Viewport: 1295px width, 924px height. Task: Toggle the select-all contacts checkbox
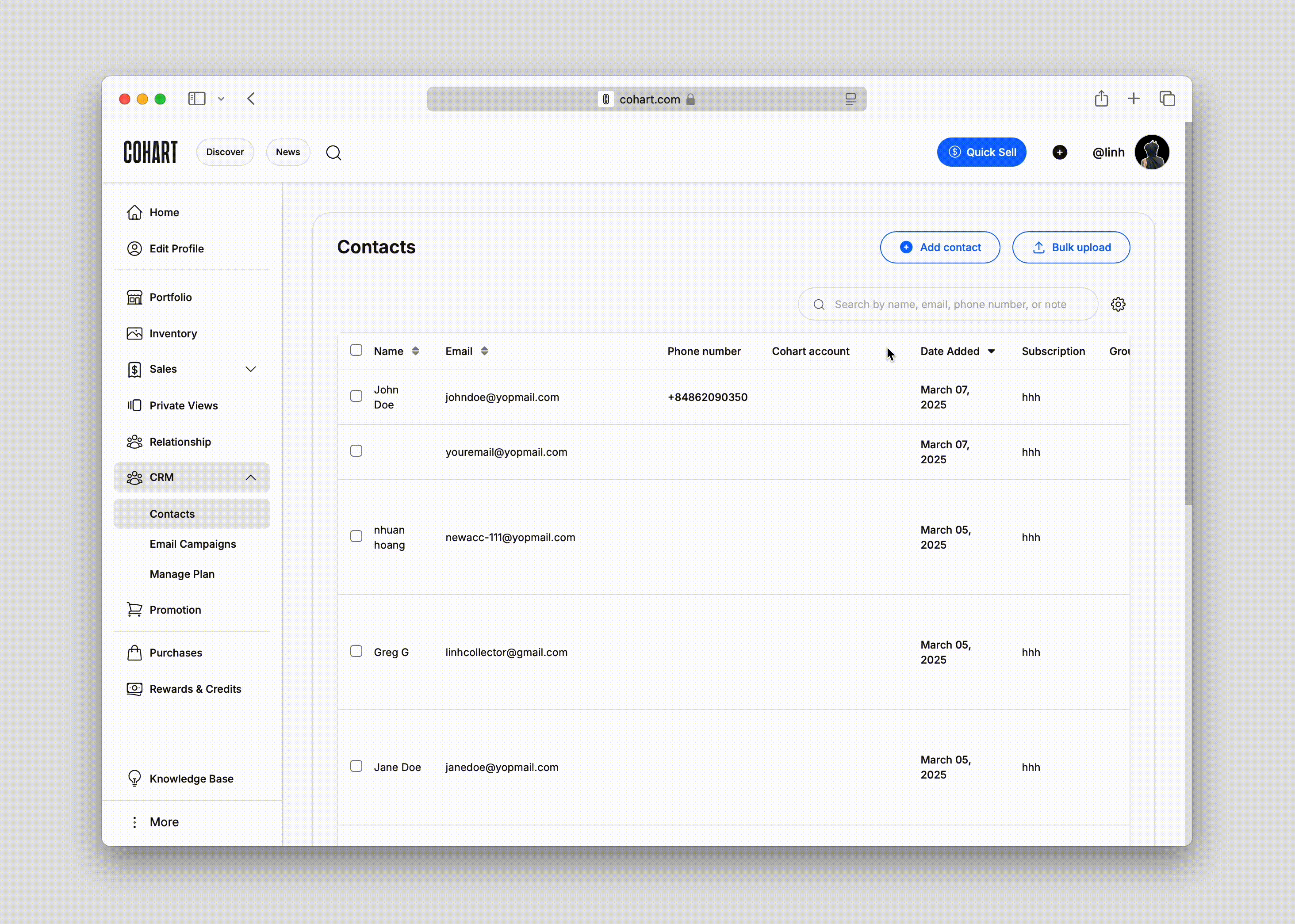pos(356,350)
